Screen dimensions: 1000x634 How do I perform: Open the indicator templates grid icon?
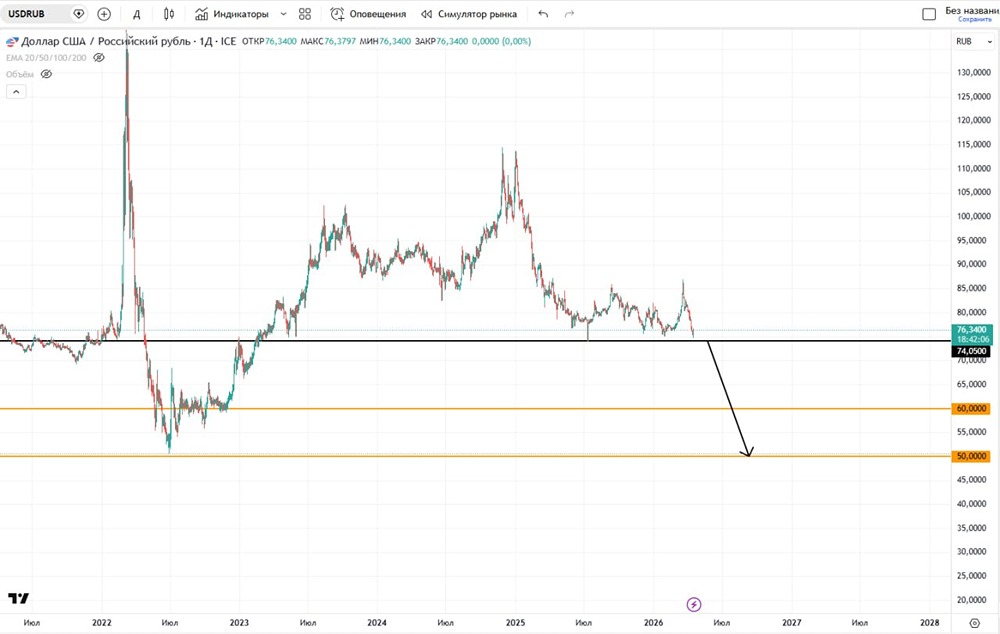(305, 14)
